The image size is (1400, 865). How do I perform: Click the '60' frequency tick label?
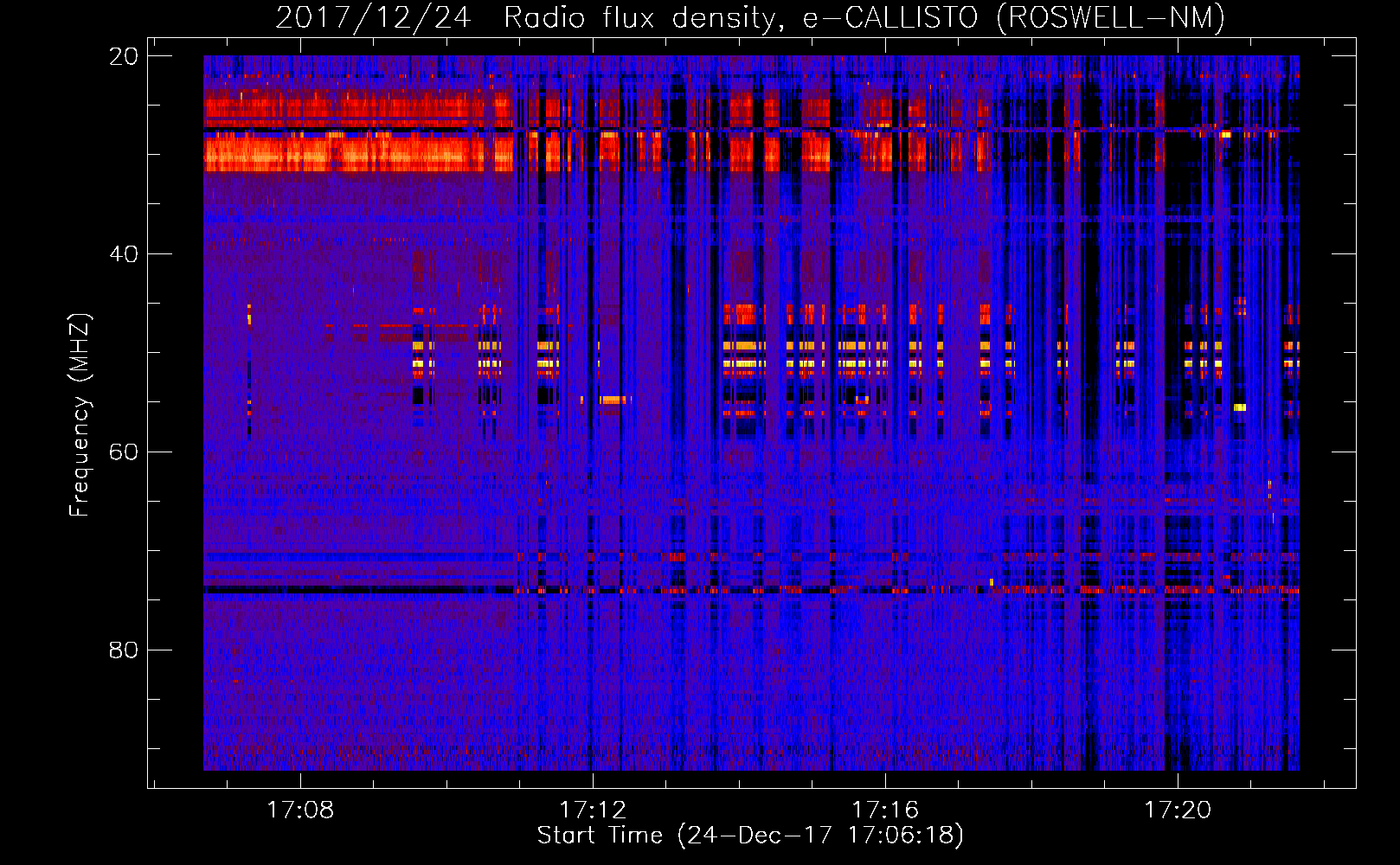(x=123, y=452)
